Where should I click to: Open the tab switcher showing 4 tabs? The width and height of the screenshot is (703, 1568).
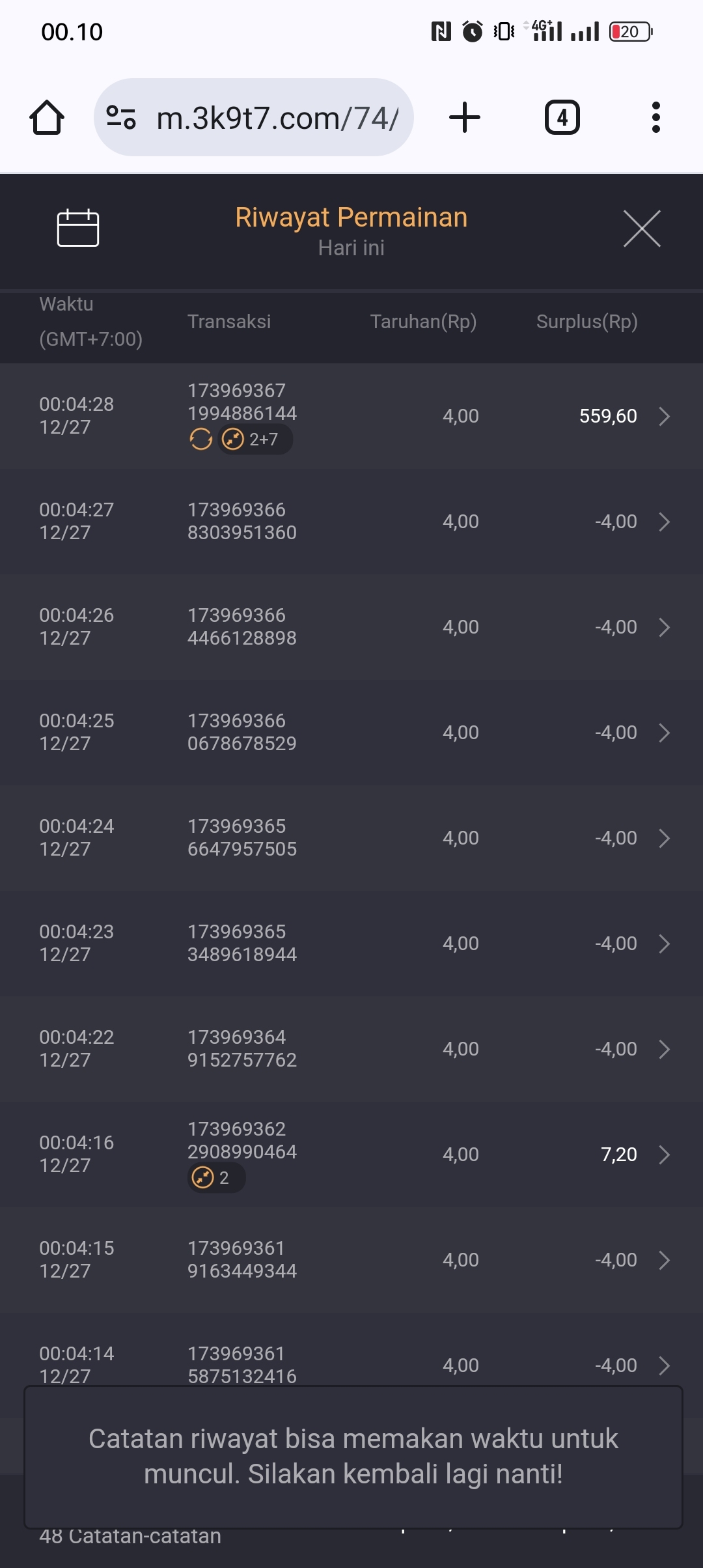pyautogui.click(x=562, y=118)
